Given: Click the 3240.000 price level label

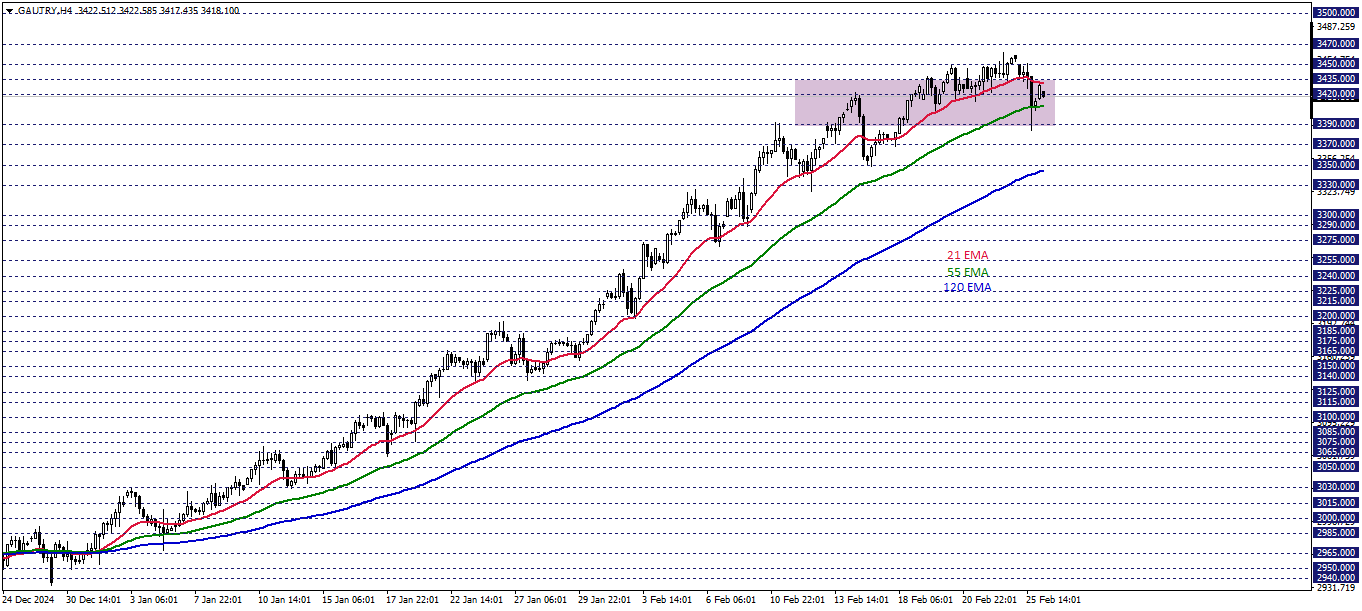Looking at the screenshot, I should [x=1336, y=276].
